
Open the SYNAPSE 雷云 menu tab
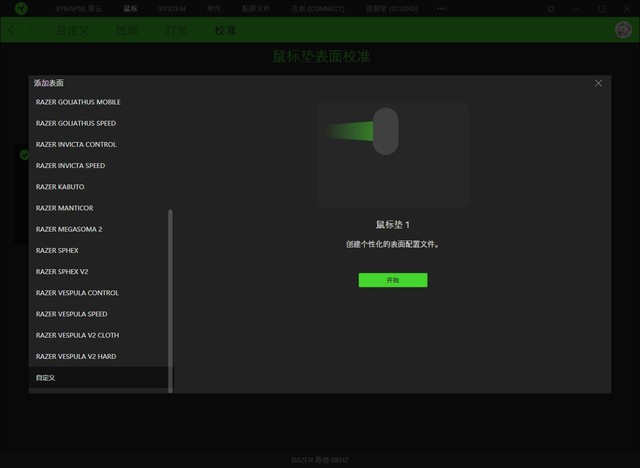[x=79, y=9]
